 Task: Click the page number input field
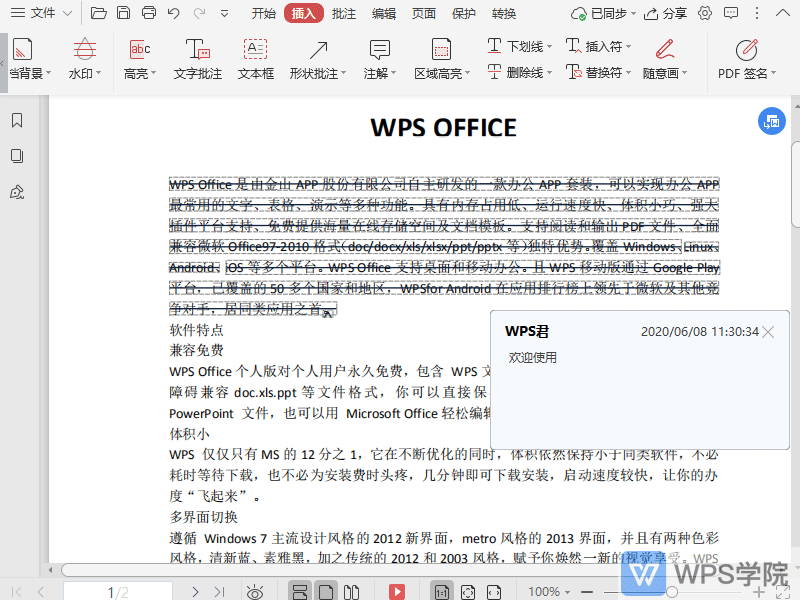[x=118, y=591]
